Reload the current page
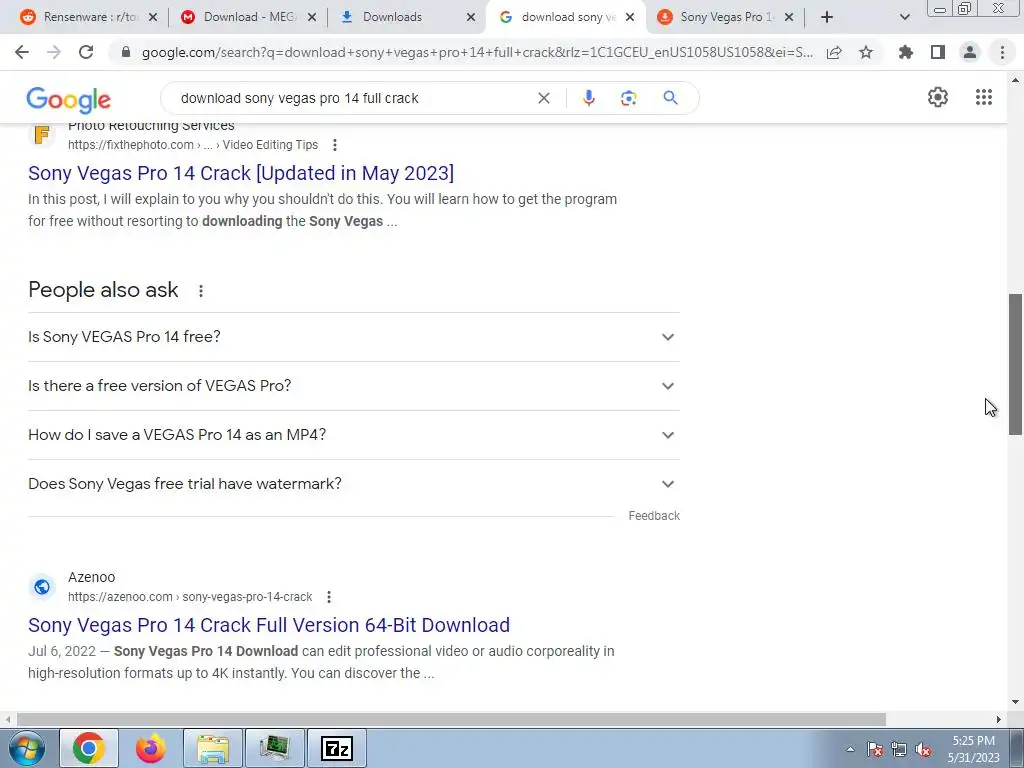The image size is (1024, 768). coord(86,52)
